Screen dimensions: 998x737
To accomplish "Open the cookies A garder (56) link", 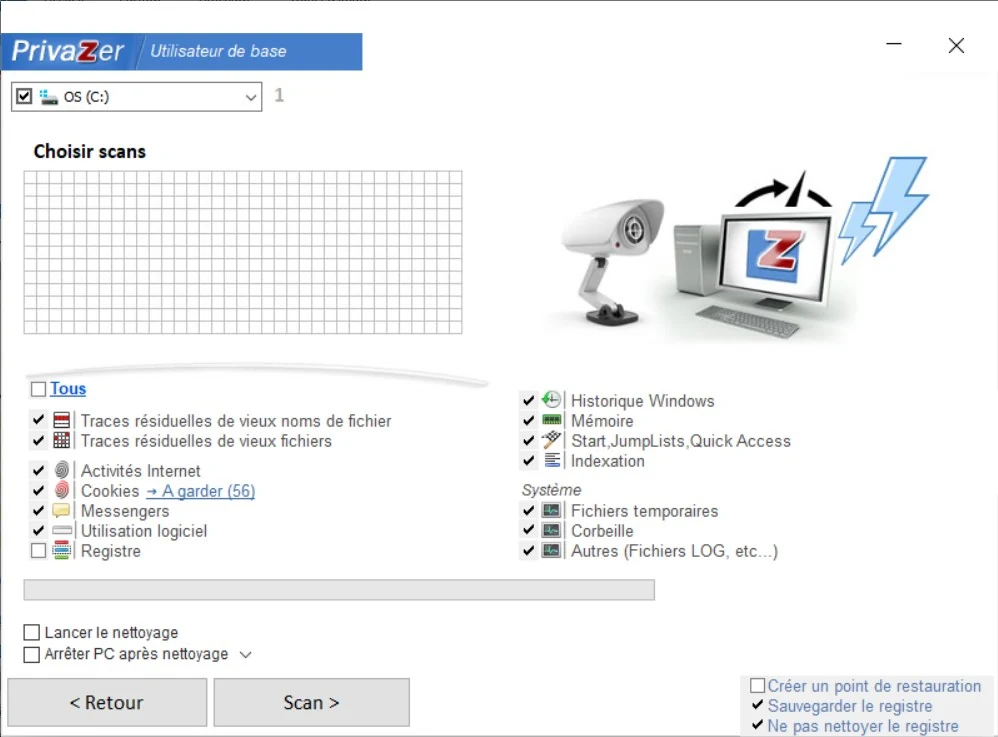I will click(x=200, y=491).
